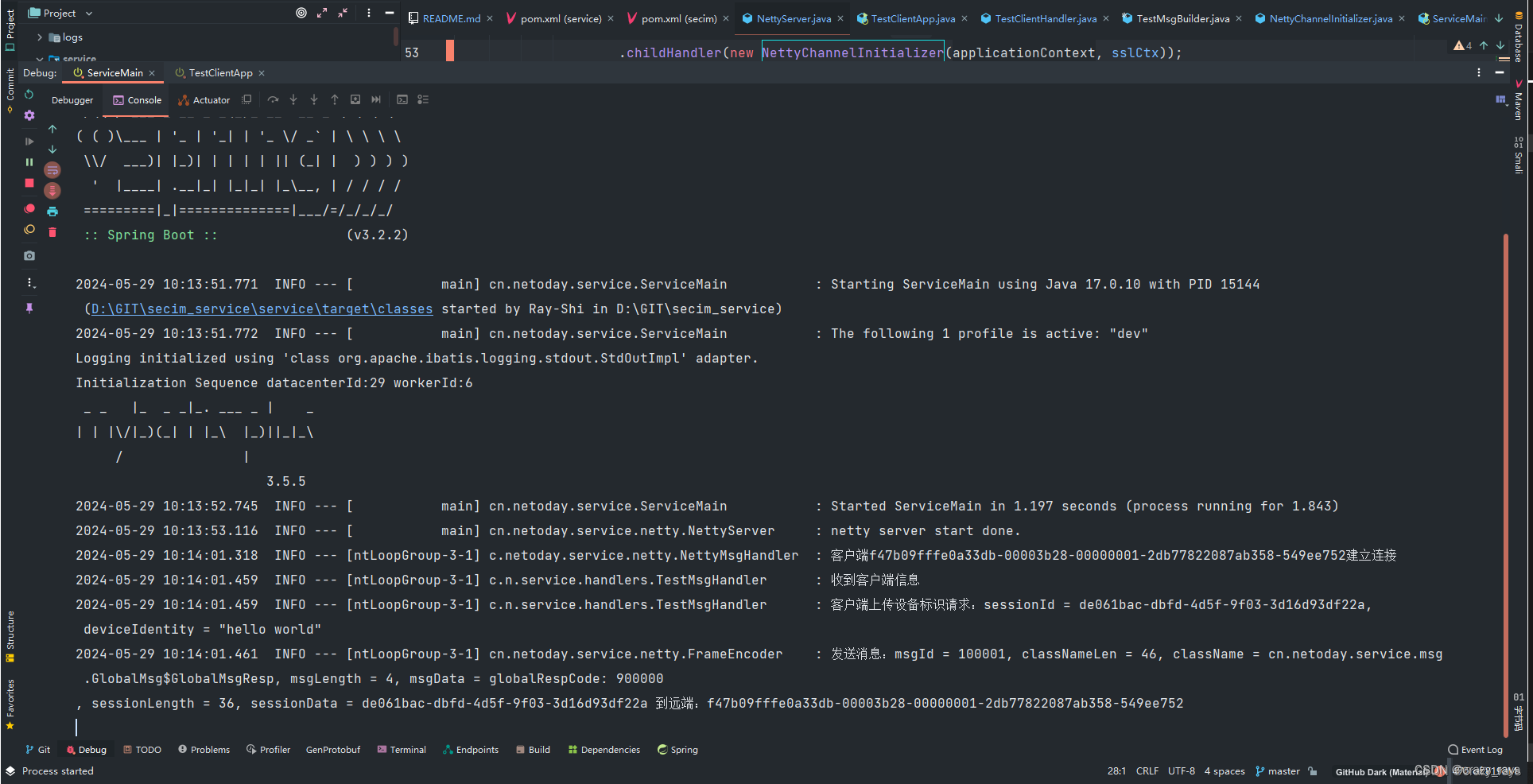Toggle read-only lock in status bar
This screenshot has height=784, width=1533.
point(1313,771)
